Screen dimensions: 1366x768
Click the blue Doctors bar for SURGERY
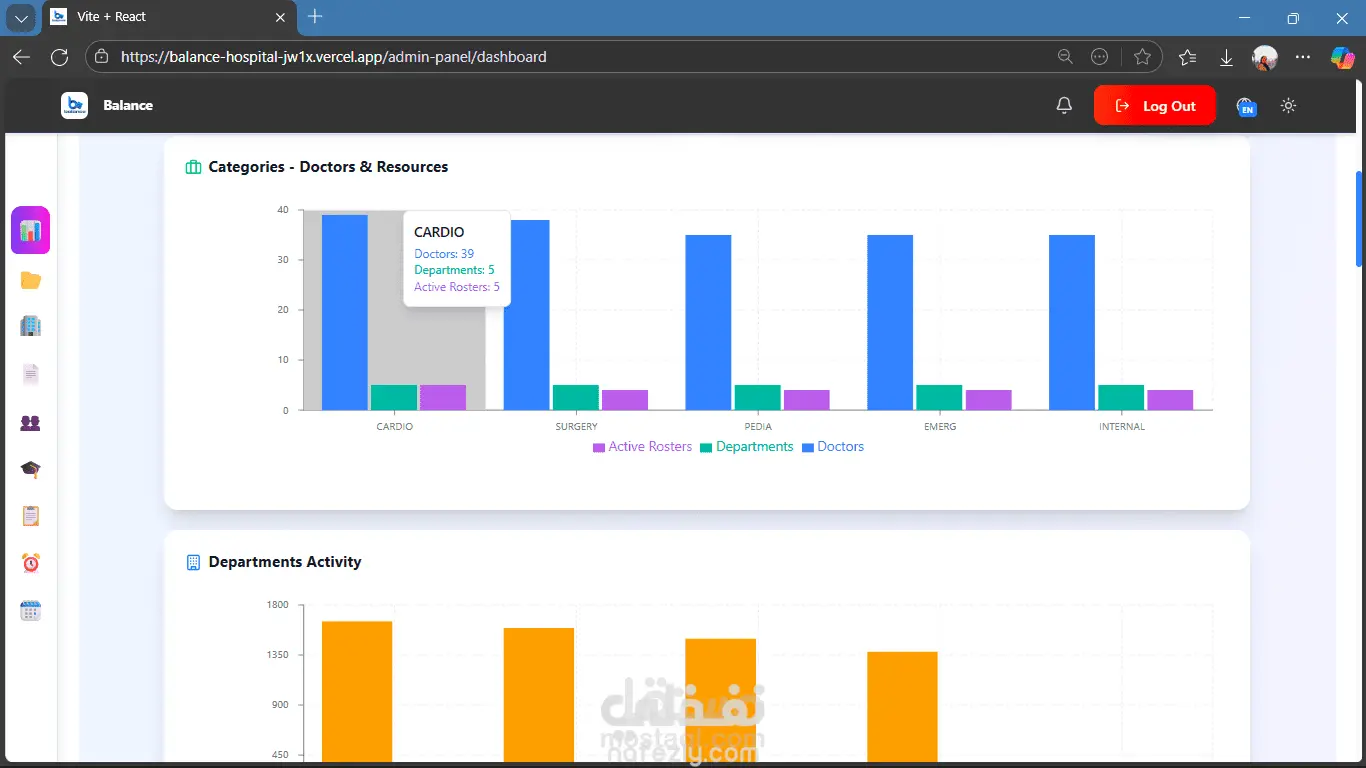(526, 315)
